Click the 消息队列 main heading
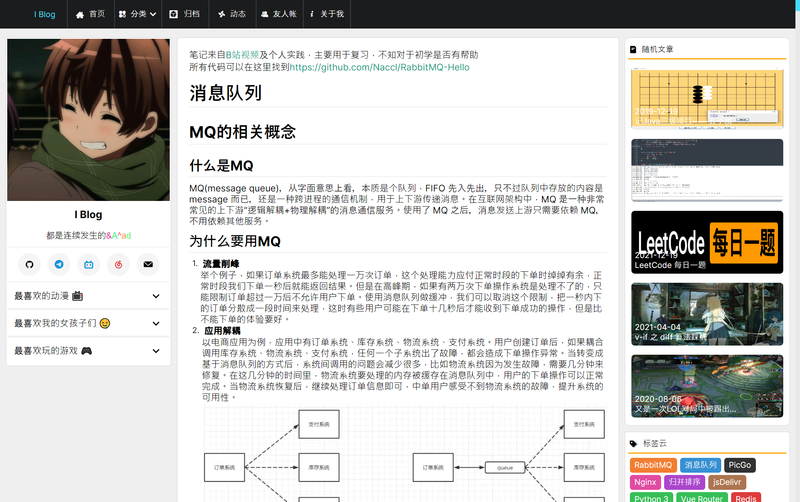The width and height of the screenshot is (800, 502). [226, 93]
